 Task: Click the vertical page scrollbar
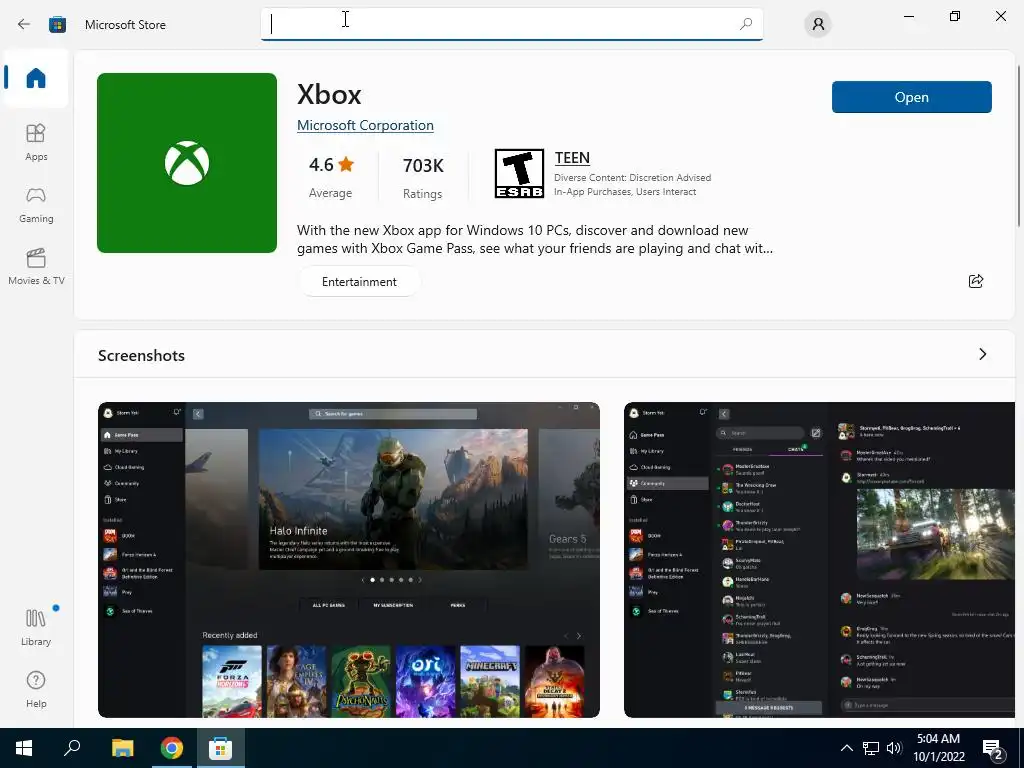pos(1019,146)
